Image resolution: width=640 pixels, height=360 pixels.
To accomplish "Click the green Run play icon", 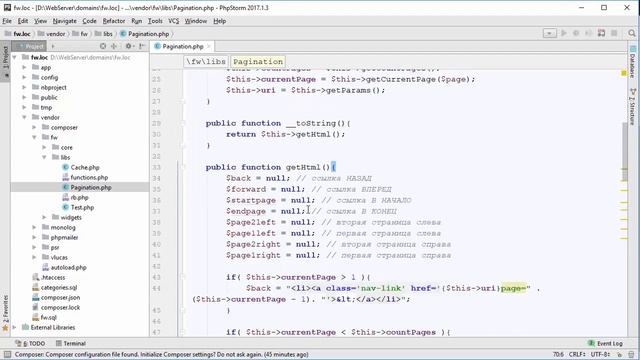I will [564, 33].
